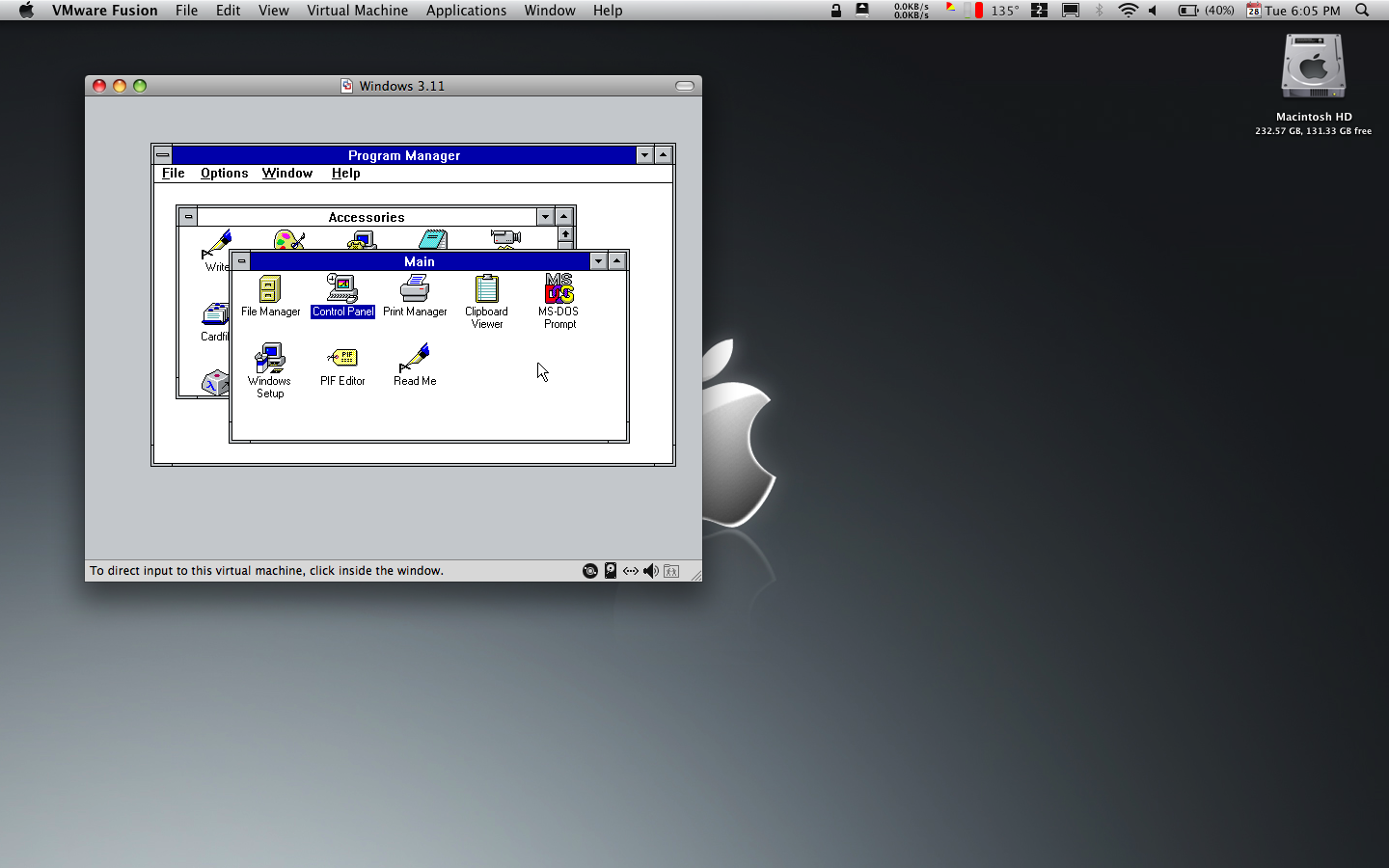Screen dimensions: 1389x868
Task: Click the Accessories window title bar
Action: [x=367, y=217]
